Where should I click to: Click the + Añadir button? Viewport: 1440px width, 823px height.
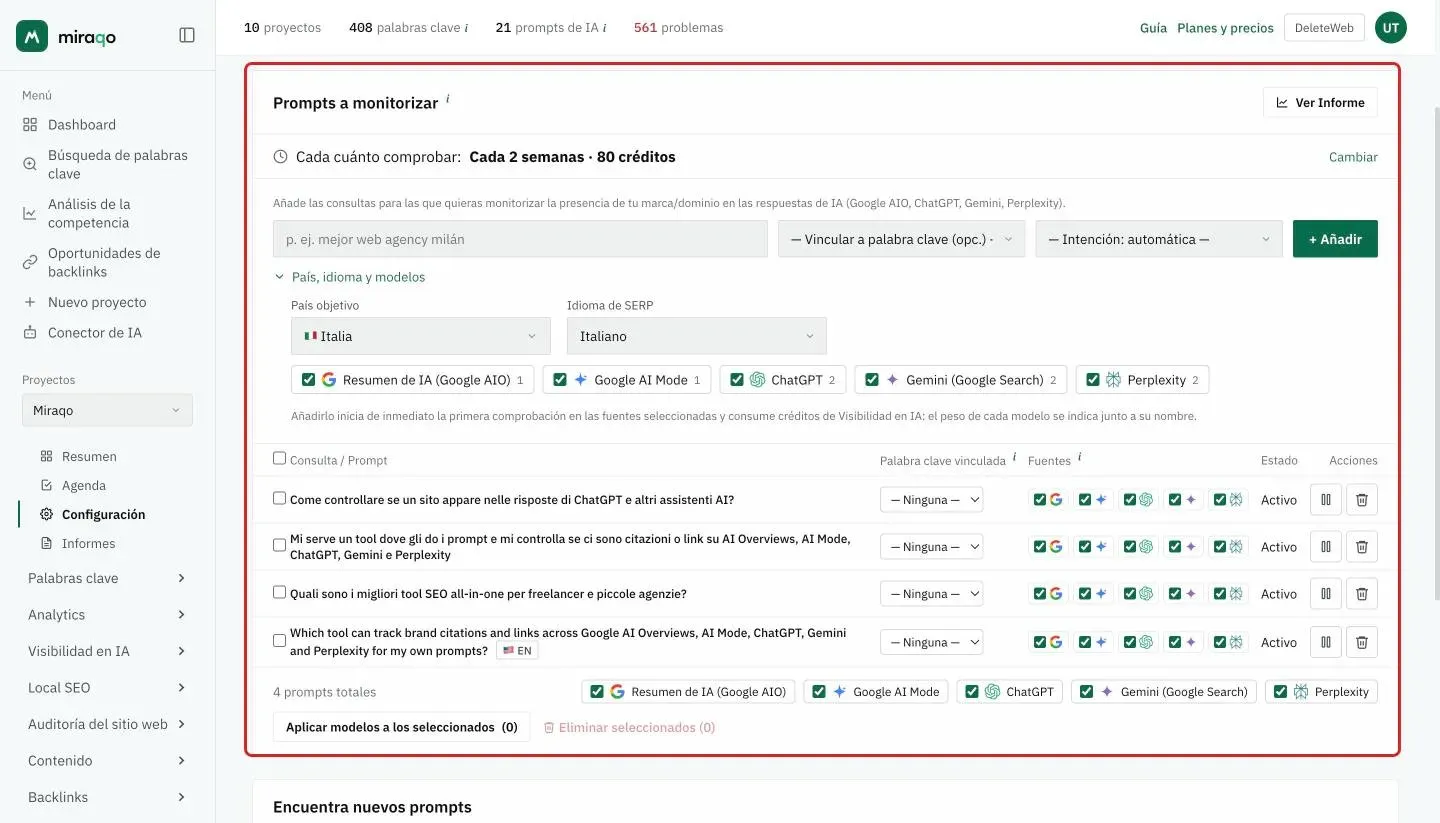coord(1335,239)
